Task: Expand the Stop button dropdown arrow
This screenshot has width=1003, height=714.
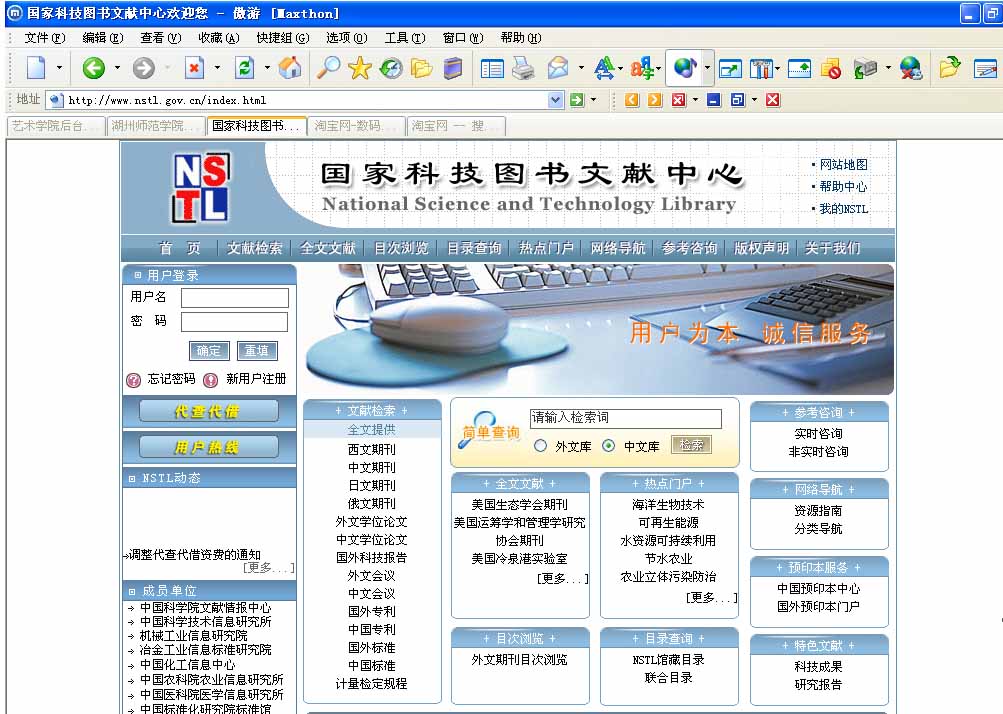Action: (x=217, y=68)
